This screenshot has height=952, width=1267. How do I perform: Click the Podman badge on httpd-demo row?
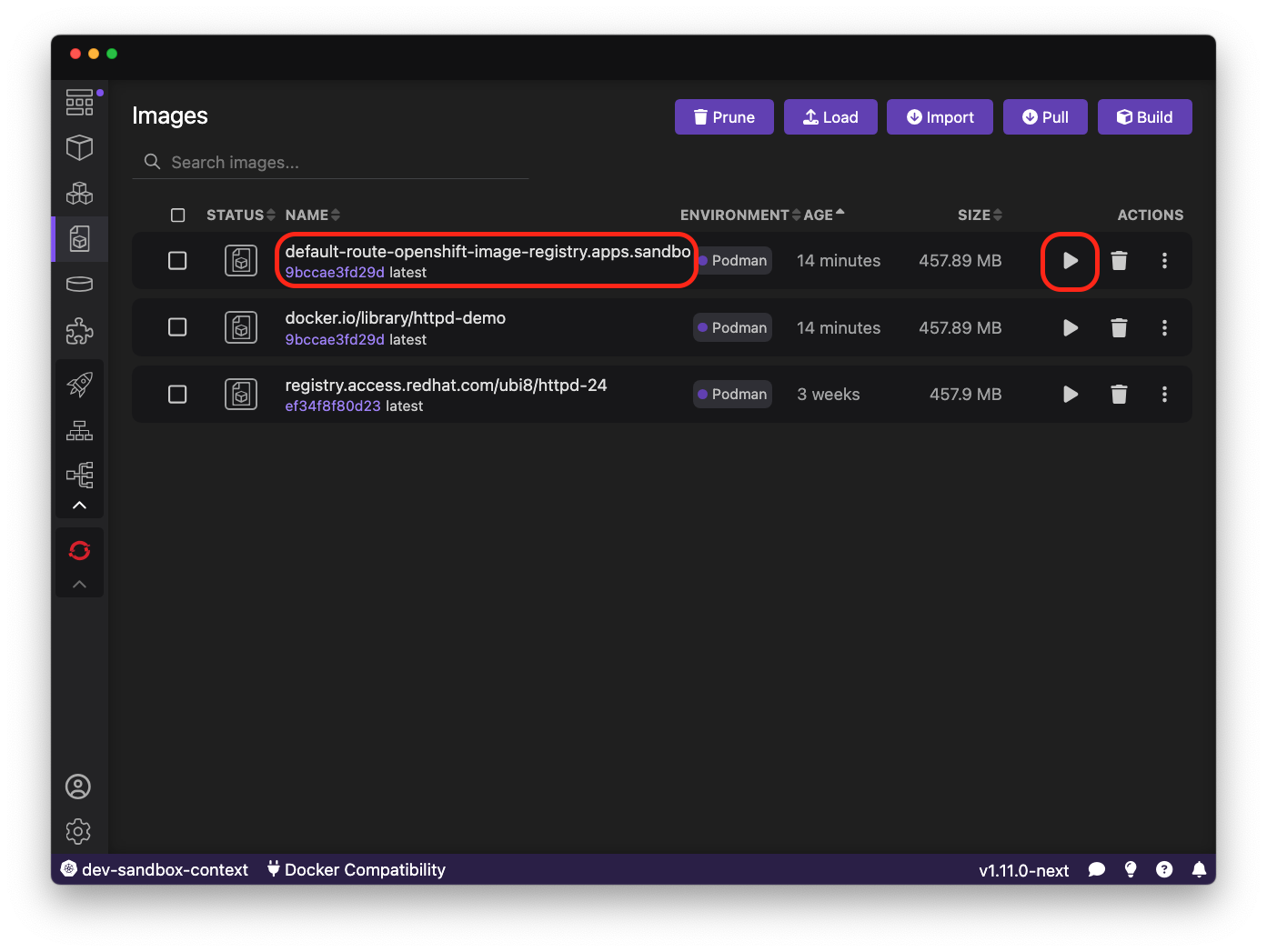pos(732,328)
